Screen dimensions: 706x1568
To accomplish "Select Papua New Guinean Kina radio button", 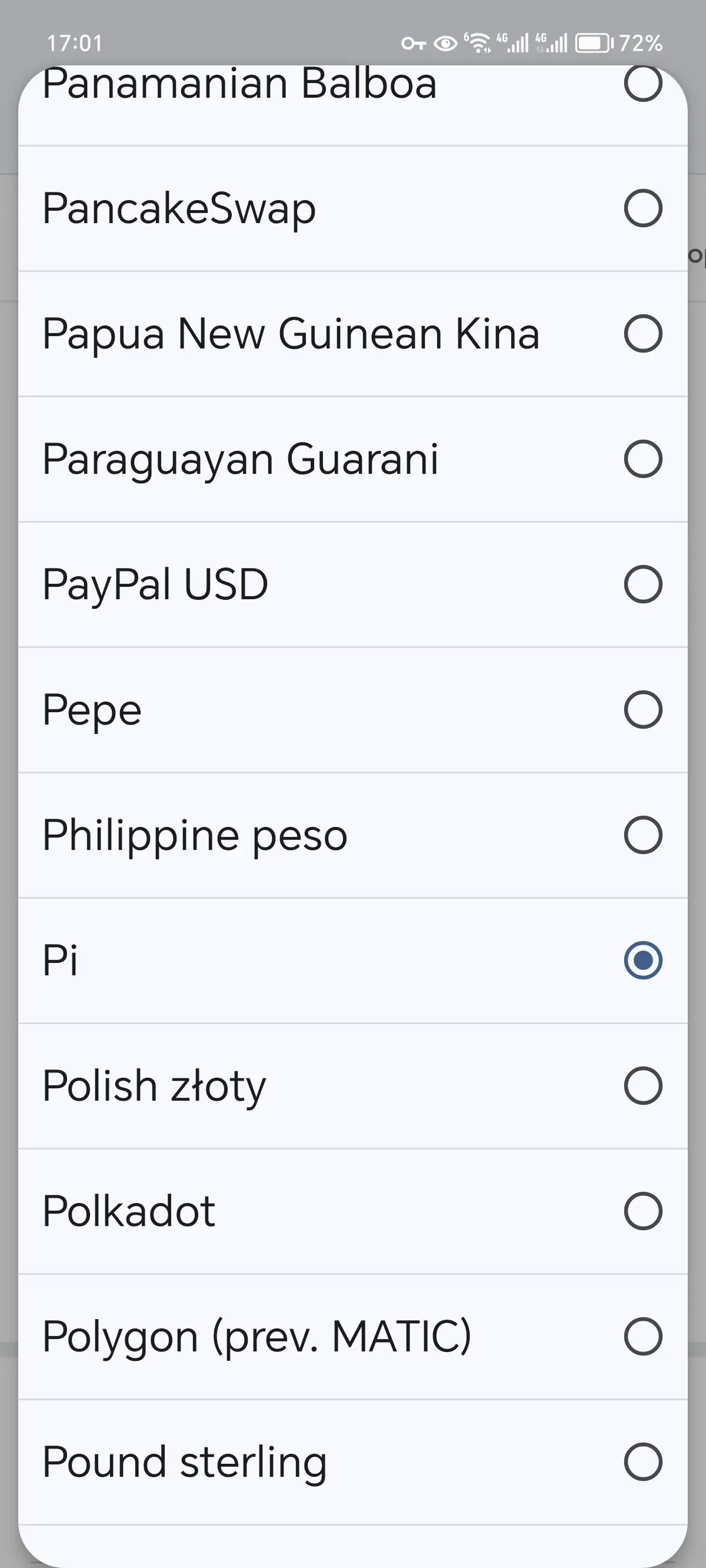I will (x=642, y=334).
